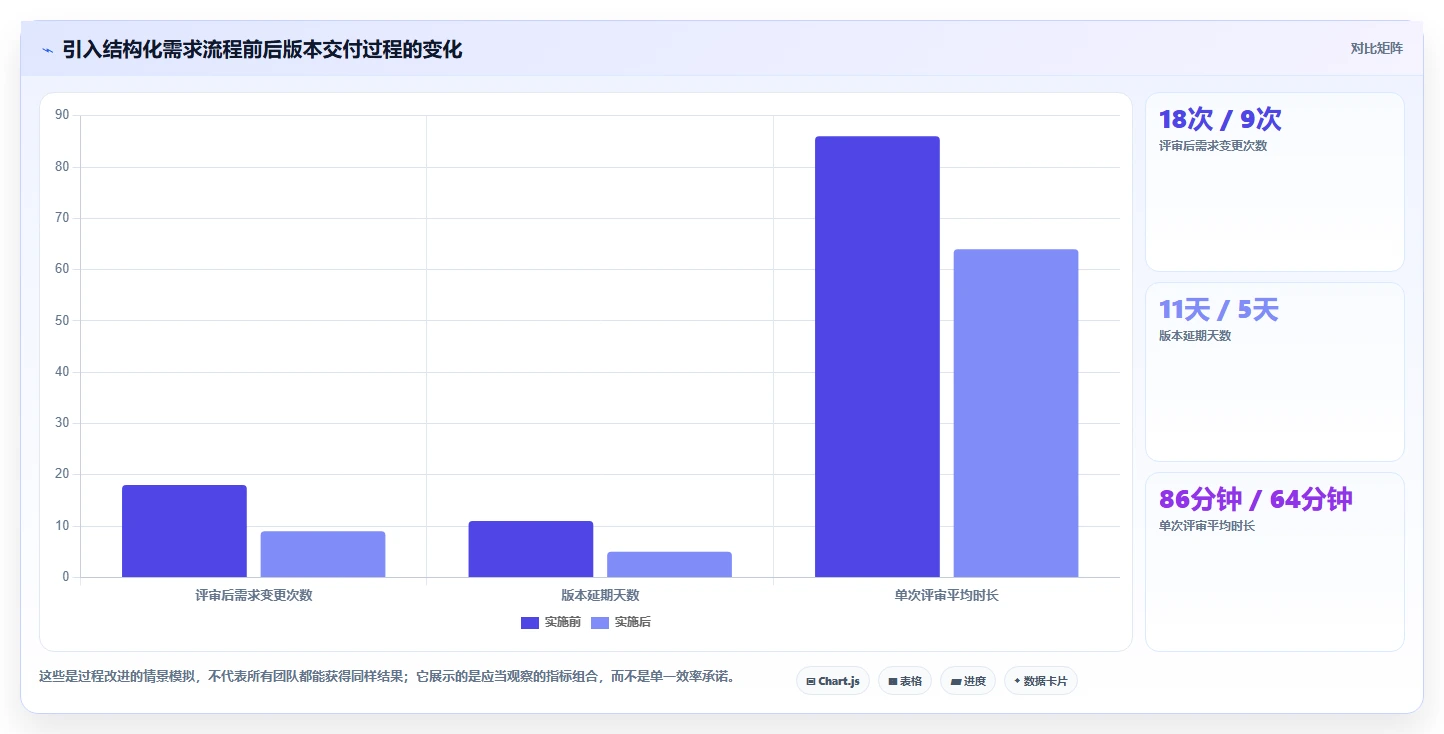The image size is (1444, 734).
Task: Click the 评审后需求变更次数 caption in first card
Action: pyautogui.click(x=1213, y=146)
